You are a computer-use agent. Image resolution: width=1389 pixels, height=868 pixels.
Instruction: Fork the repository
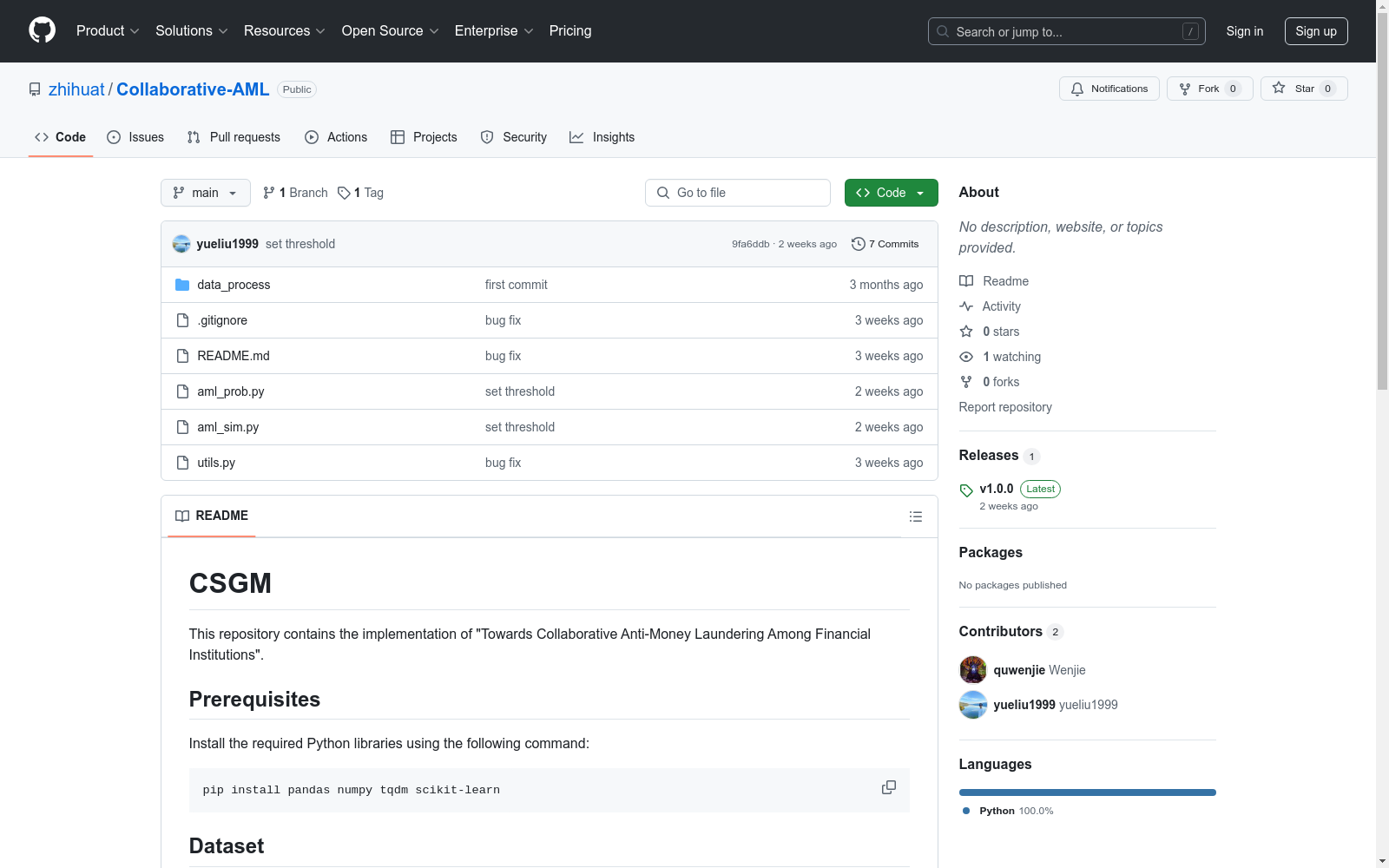click(1210, 89)
